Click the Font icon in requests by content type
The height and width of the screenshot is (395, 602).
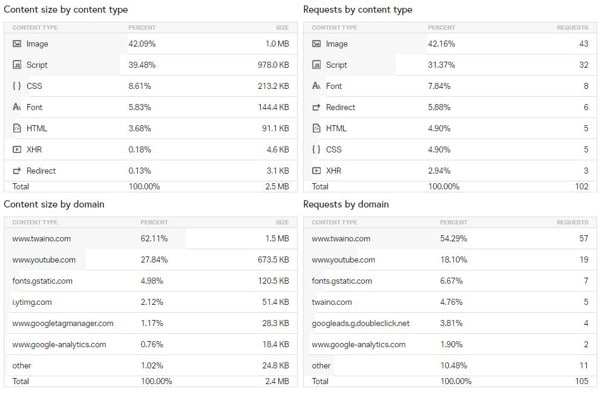[x=316, y=86]
